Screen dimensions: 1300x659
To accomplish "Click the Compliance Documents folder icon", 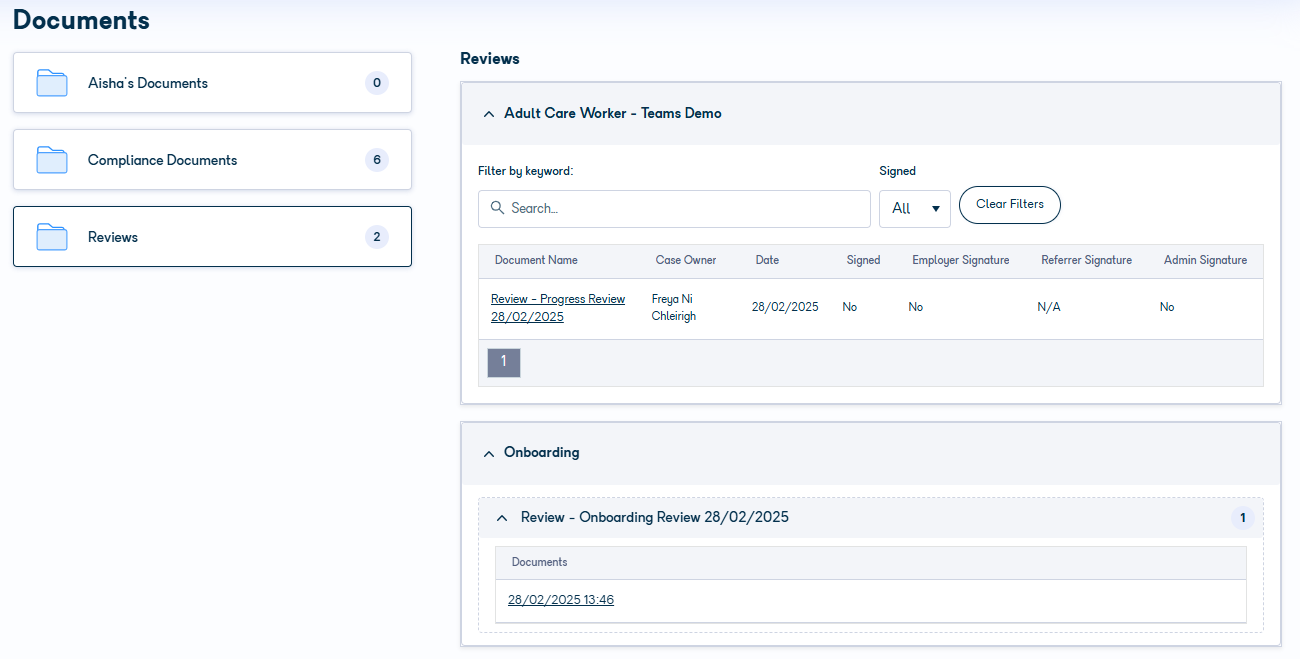I will tap(52, 160).
